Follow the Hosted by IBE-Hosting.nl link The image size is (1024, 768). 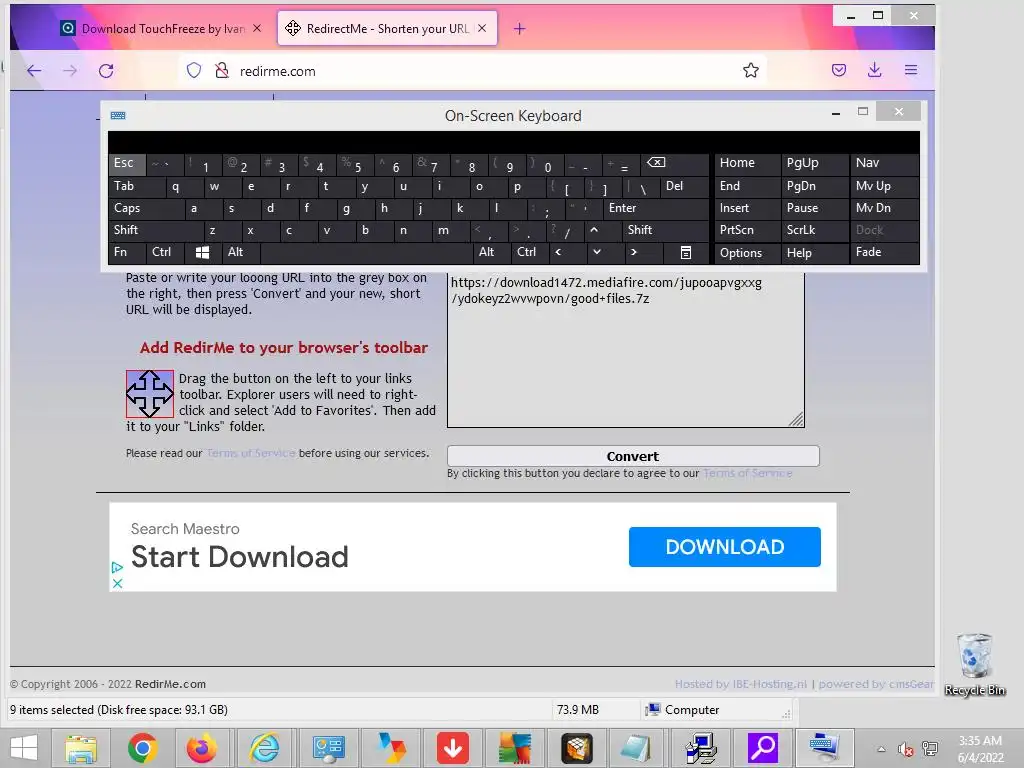click(741, 684)
